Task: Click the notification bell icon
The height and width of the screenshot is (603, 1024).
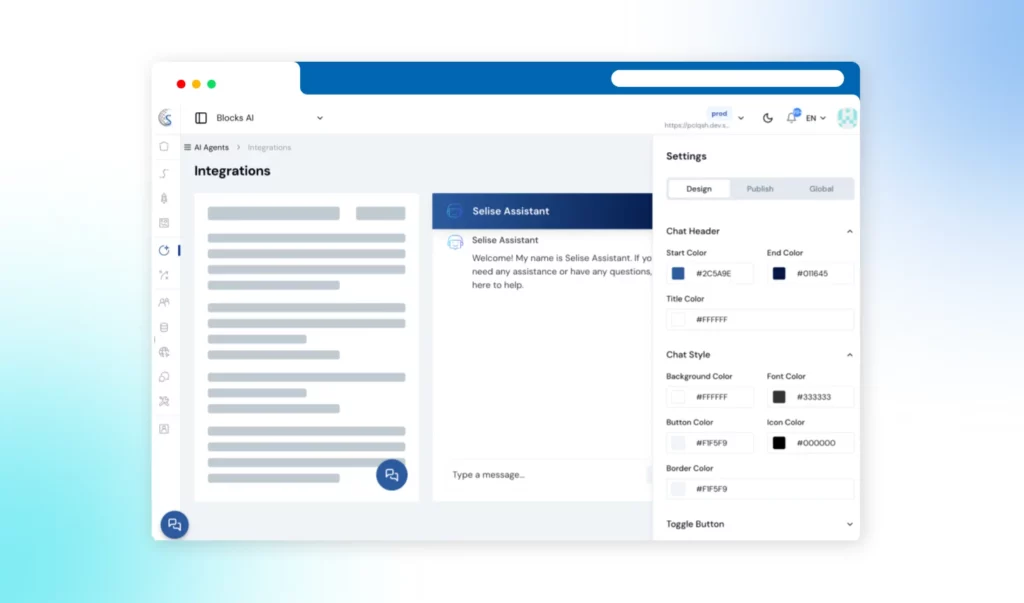Action: 791,118
